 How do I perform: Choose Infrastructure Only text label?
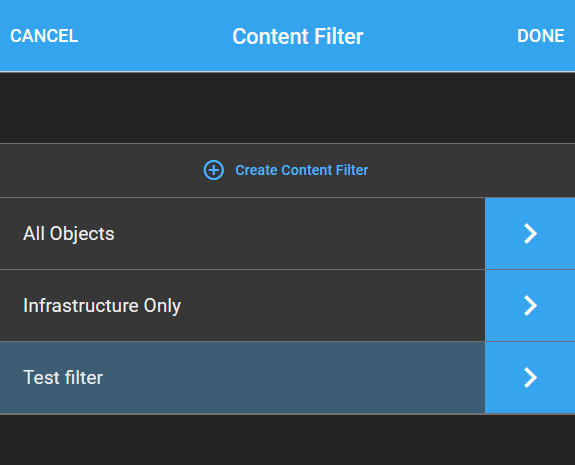(x=102, y=305)
